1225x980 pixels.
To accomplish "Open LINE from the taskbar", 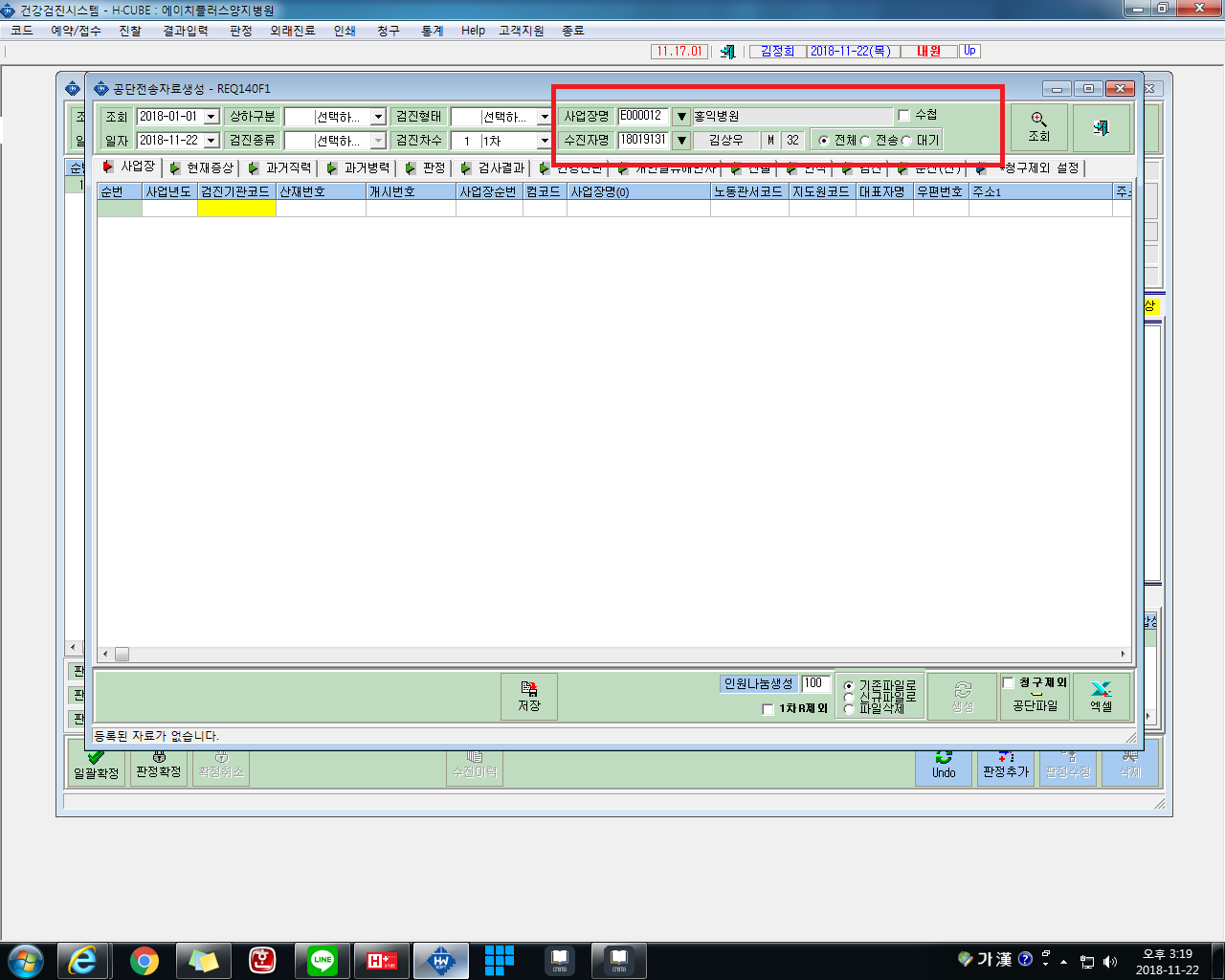I will tap(323, 960).
